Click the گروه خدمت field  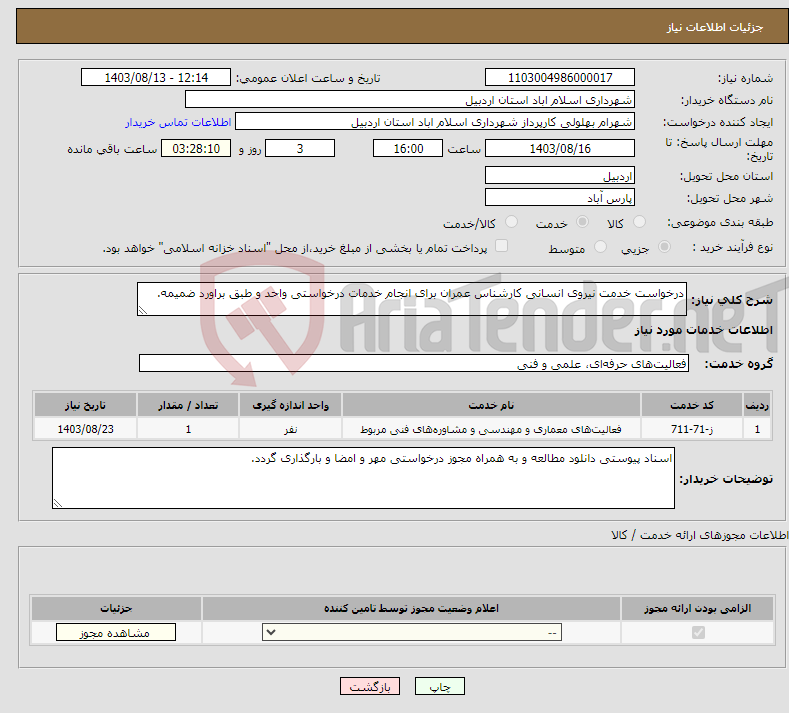click(x=414, y=363)
